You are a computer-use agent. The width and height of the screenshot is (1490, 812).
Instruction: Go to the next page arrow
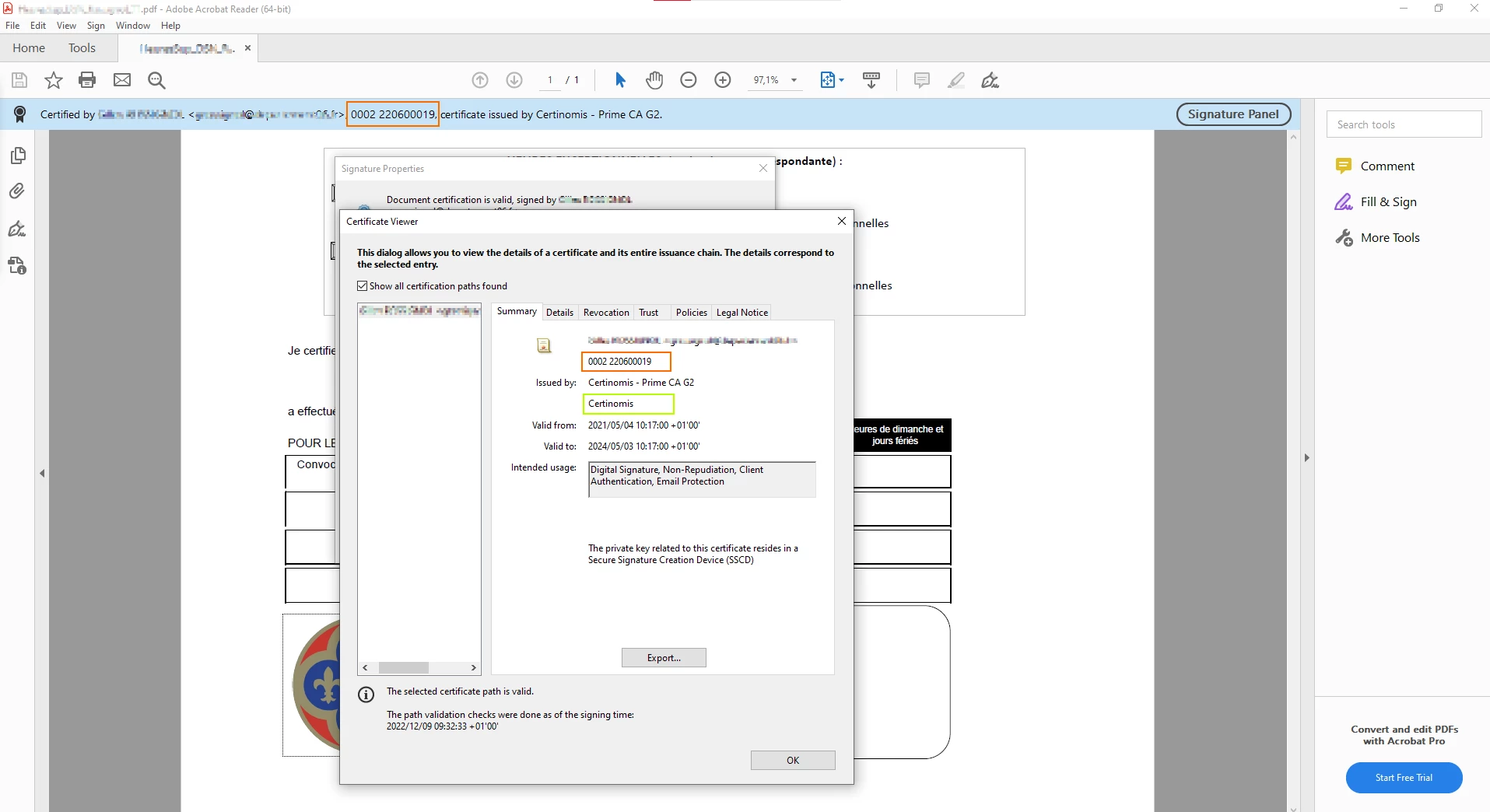pos(514,80)
